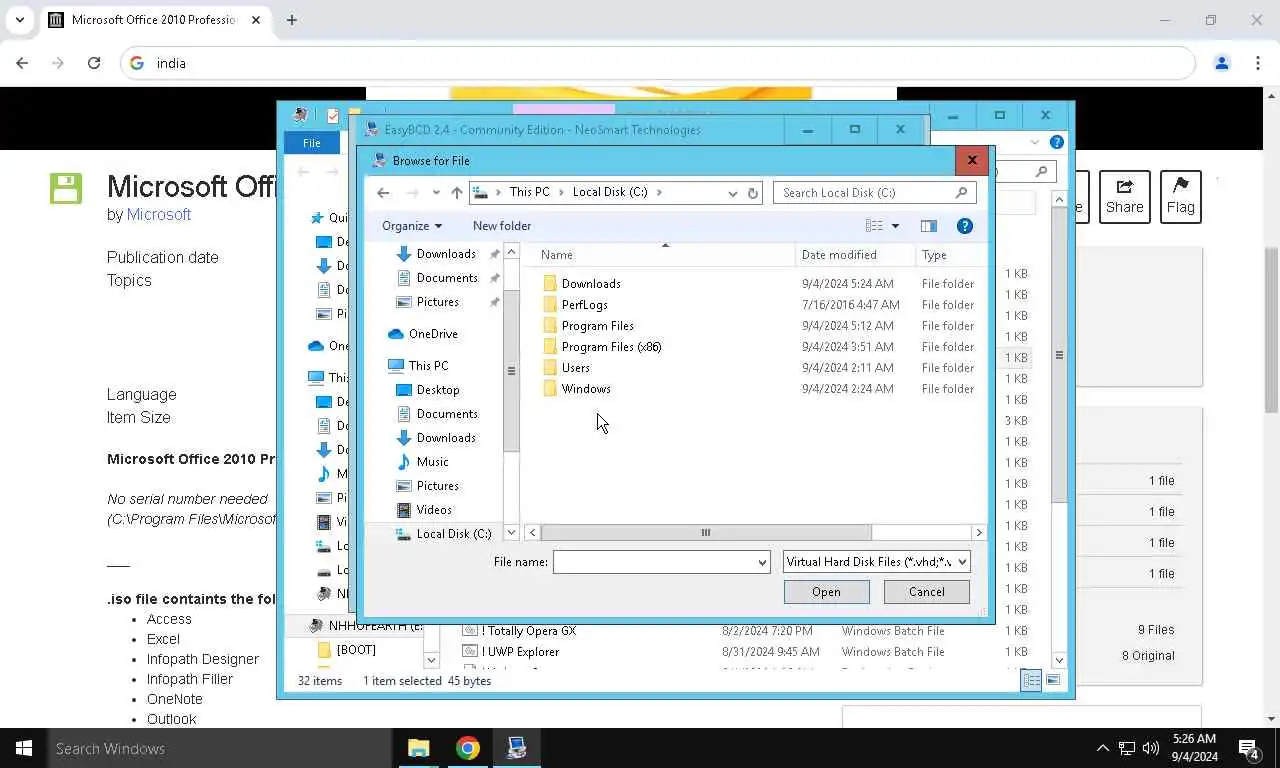Open a new Chrome tab
Viewport: 1280px width, 768px height.
click(292, 20)
